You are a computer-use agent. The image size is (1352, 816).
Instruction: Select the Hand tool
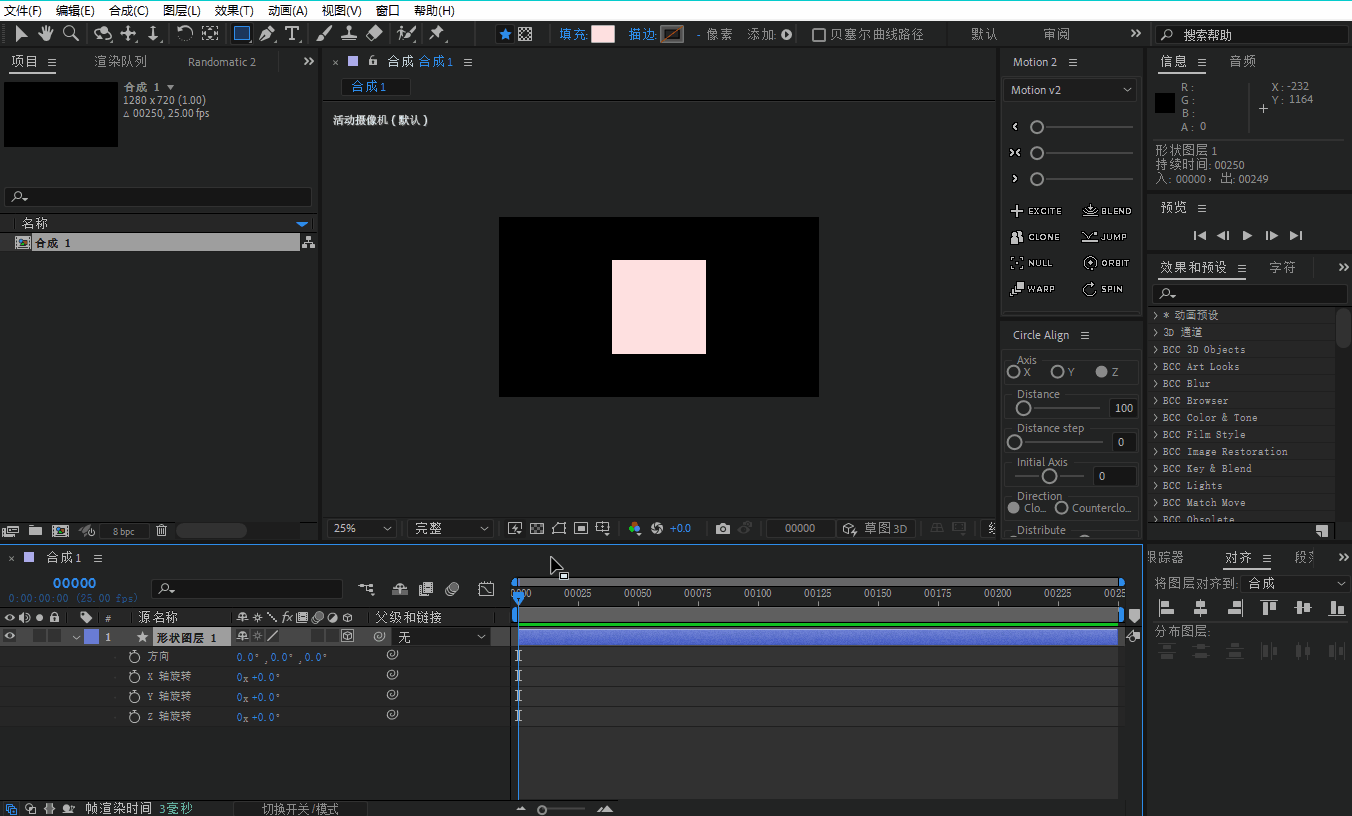(x=46, y=34)
